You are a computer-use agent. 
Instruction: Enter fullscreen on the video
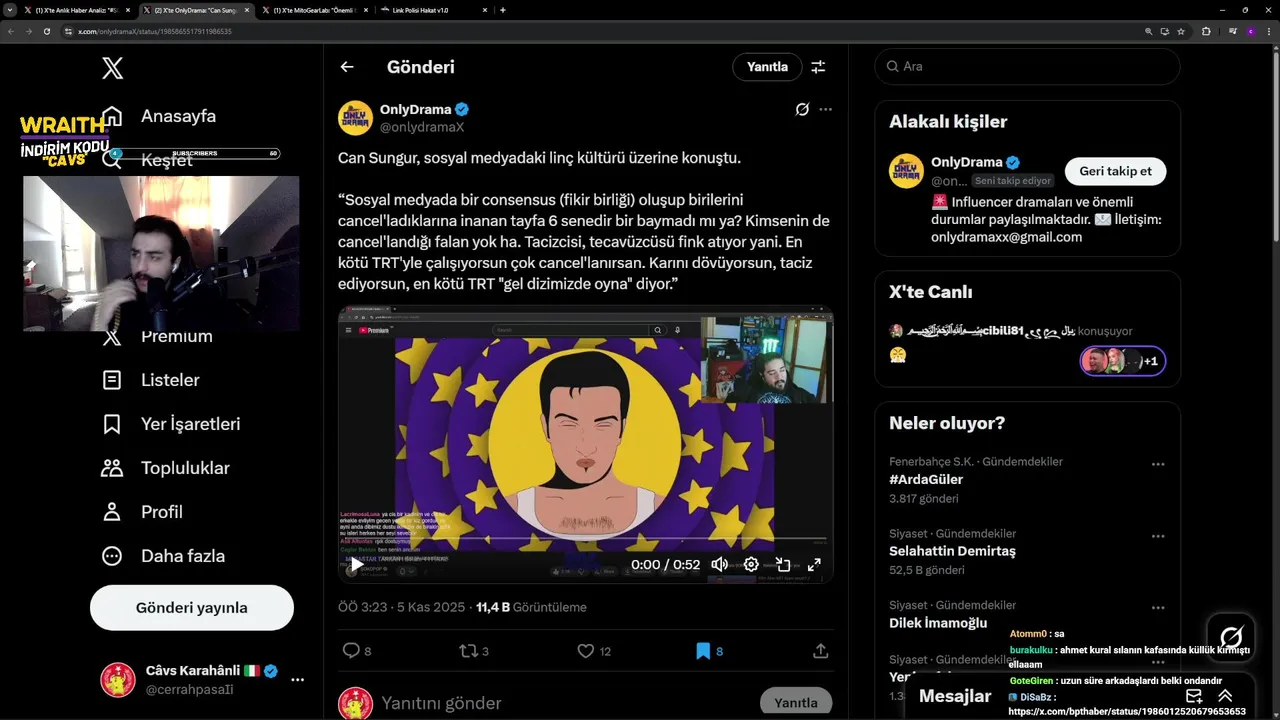coord(814,564)
